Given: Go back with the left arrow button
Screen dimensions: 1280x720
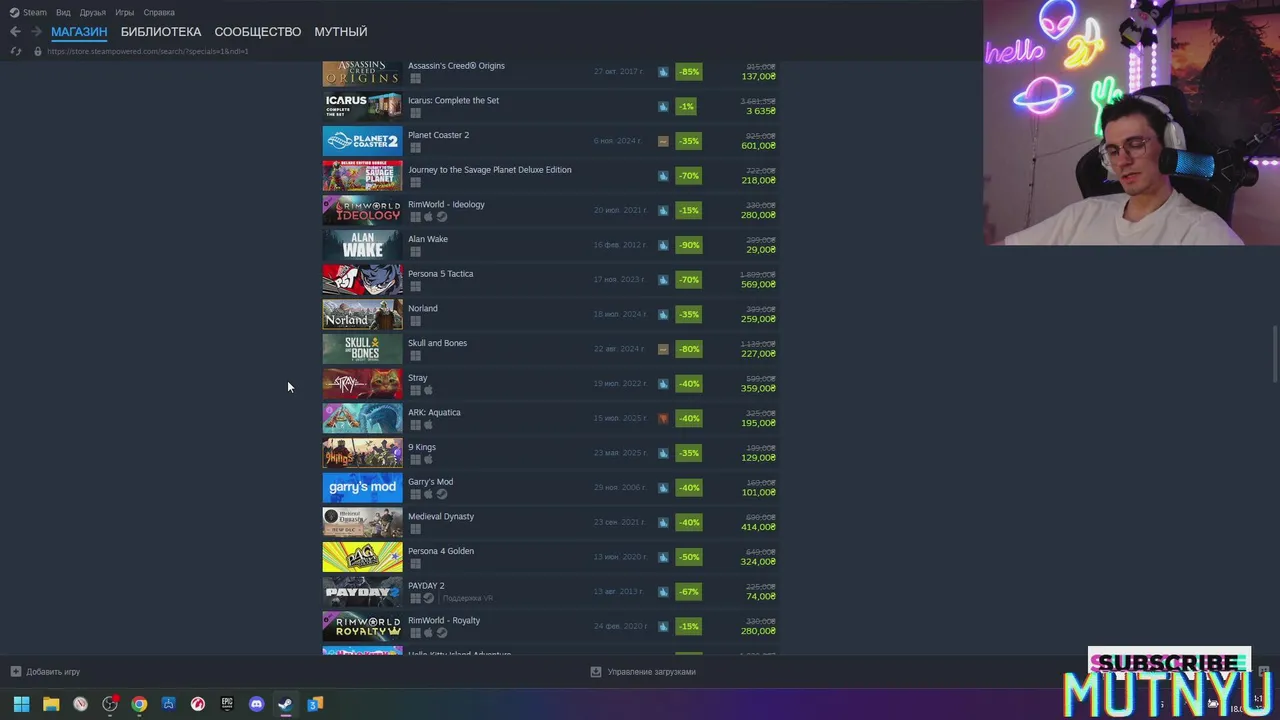Looking at the screenshot, I should coord(15,32).
